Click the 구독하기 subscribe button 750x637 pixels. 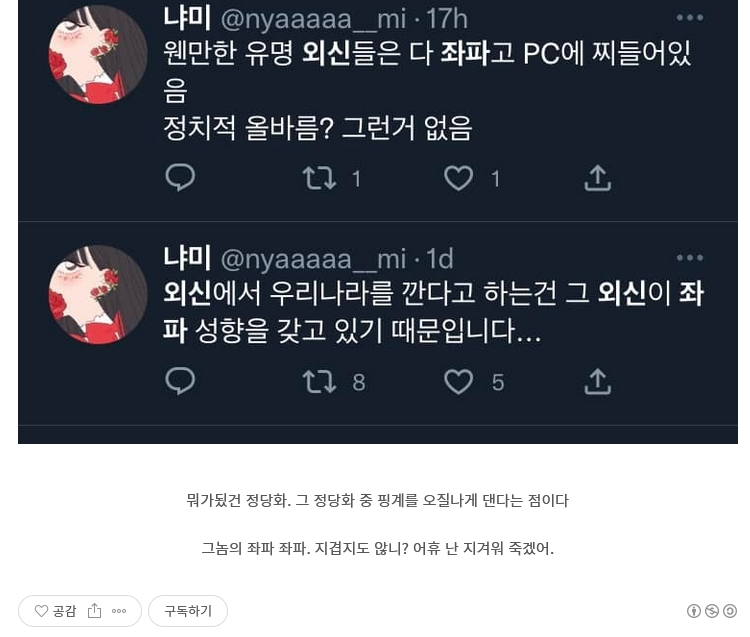click(188, 611)
